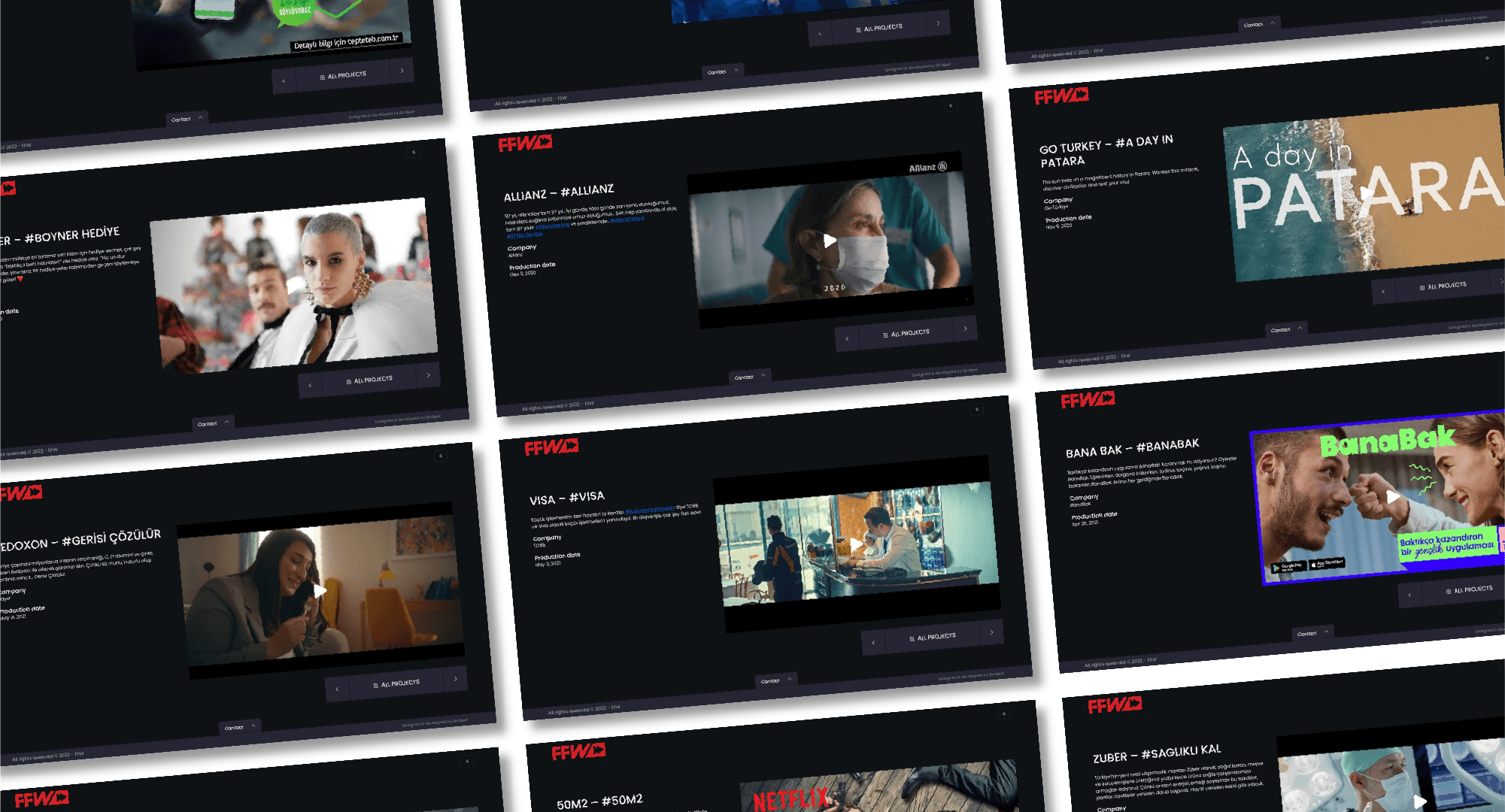Follow the #AllianzTurkiye hashtag link
The image size is (1505, 812).
coord(628,221)
